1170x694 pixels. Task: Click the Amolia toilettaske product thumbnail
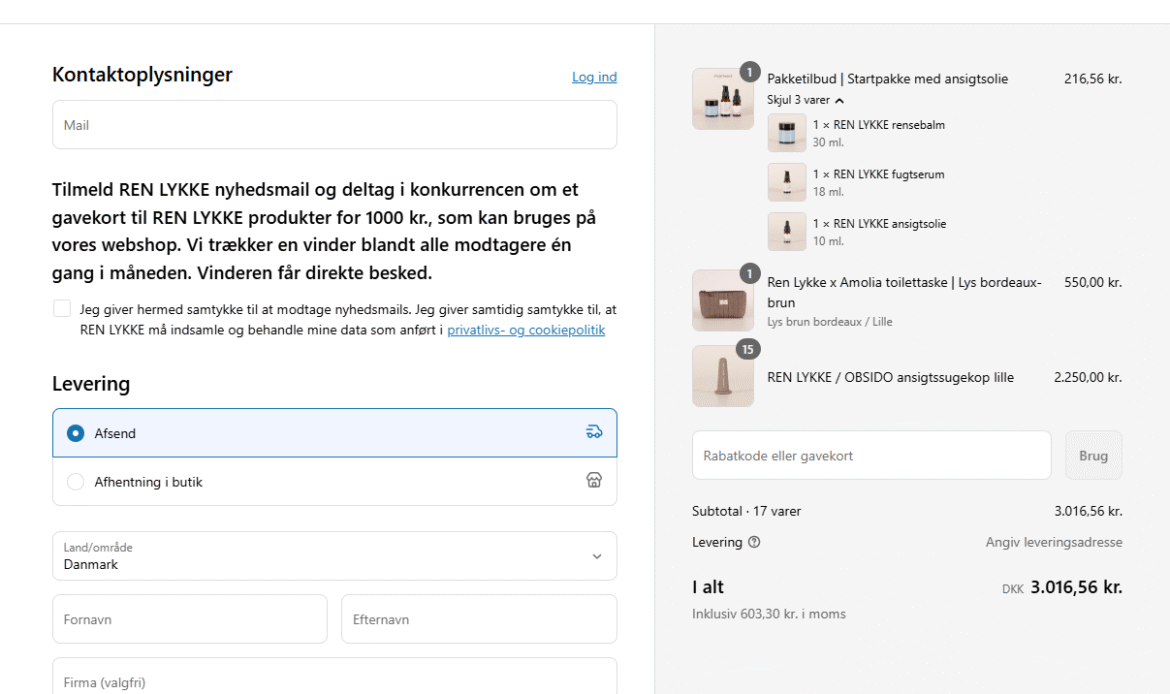point(722,301)
